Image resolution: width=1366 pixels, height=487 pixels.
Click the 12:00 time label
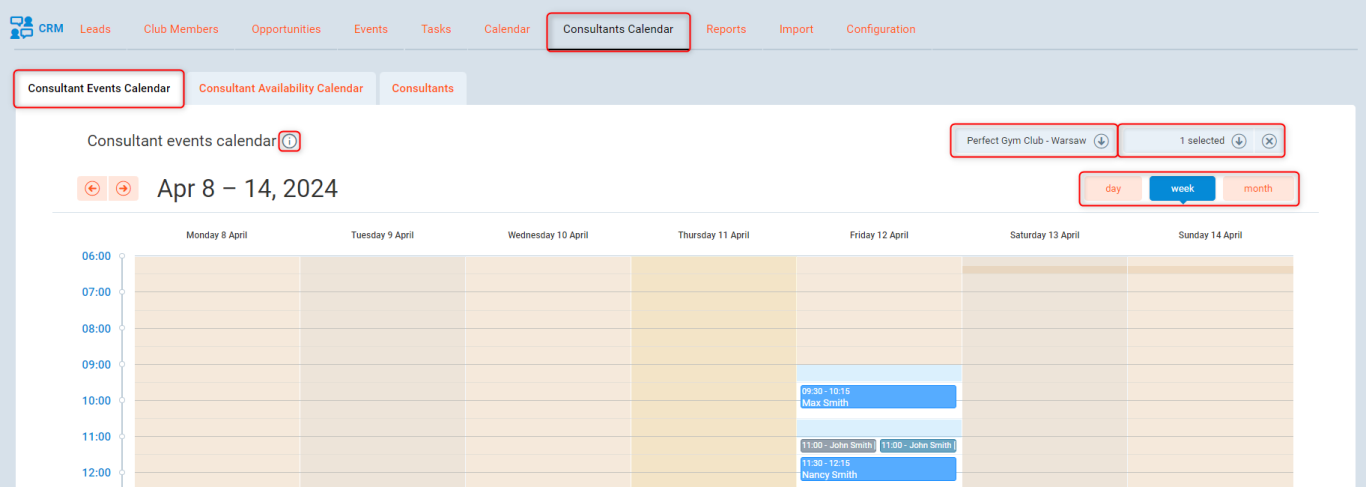coord(96,472)
